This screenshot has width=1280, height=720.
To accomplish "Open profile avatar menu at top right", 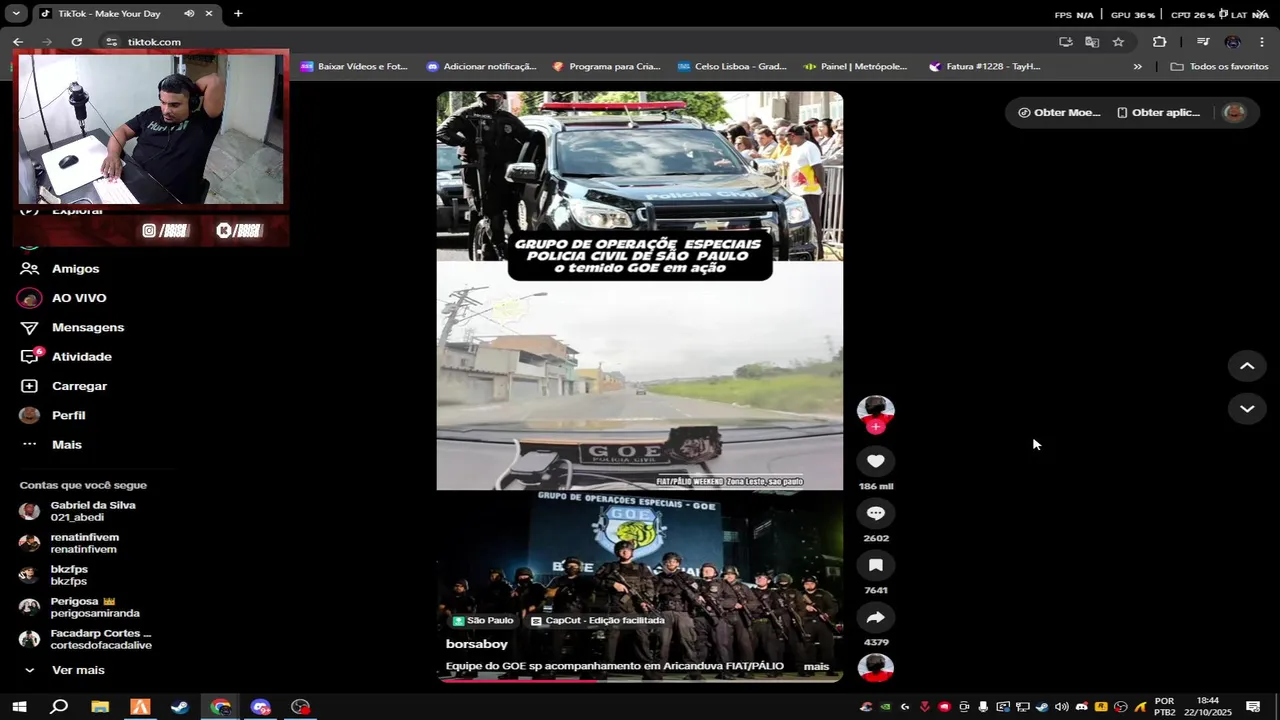I will click(1235, 112).
